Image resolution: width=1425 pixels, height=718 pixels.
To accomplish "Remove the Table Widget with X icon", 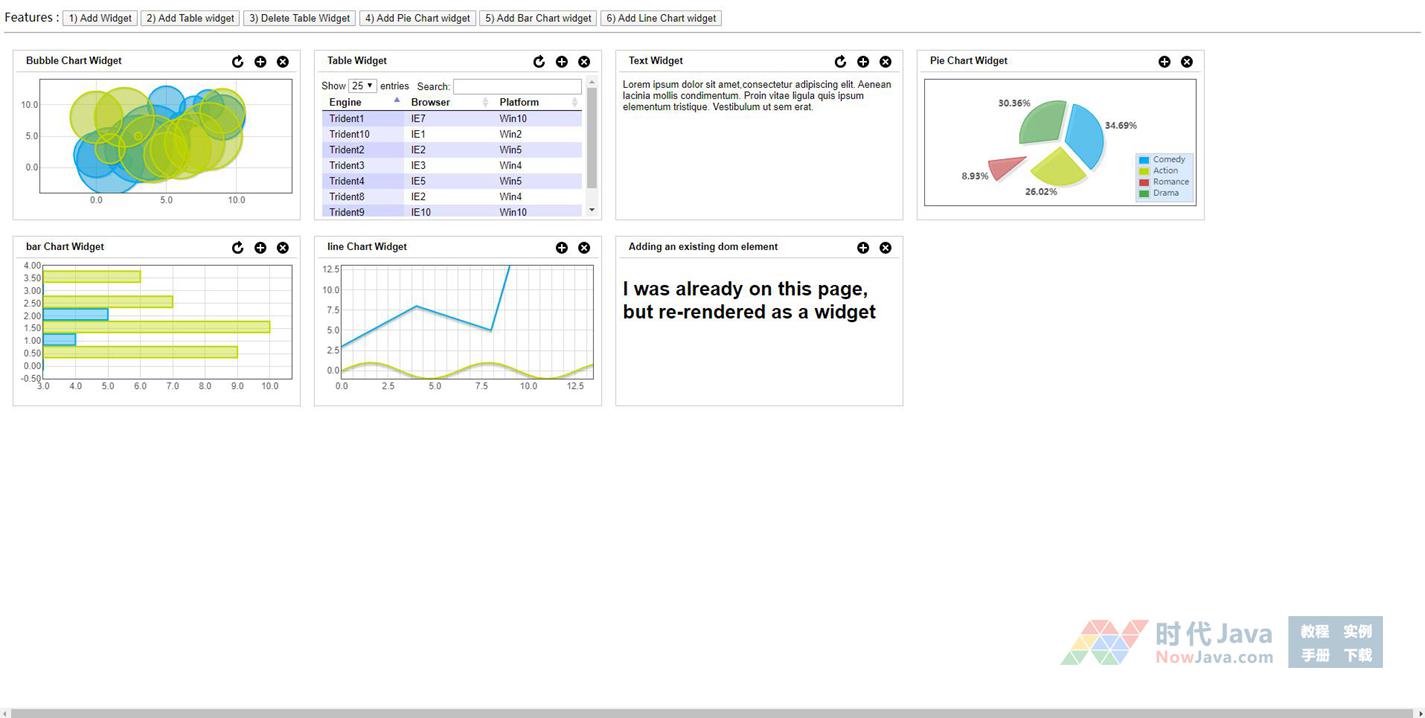I will click(x=584, y=62).
